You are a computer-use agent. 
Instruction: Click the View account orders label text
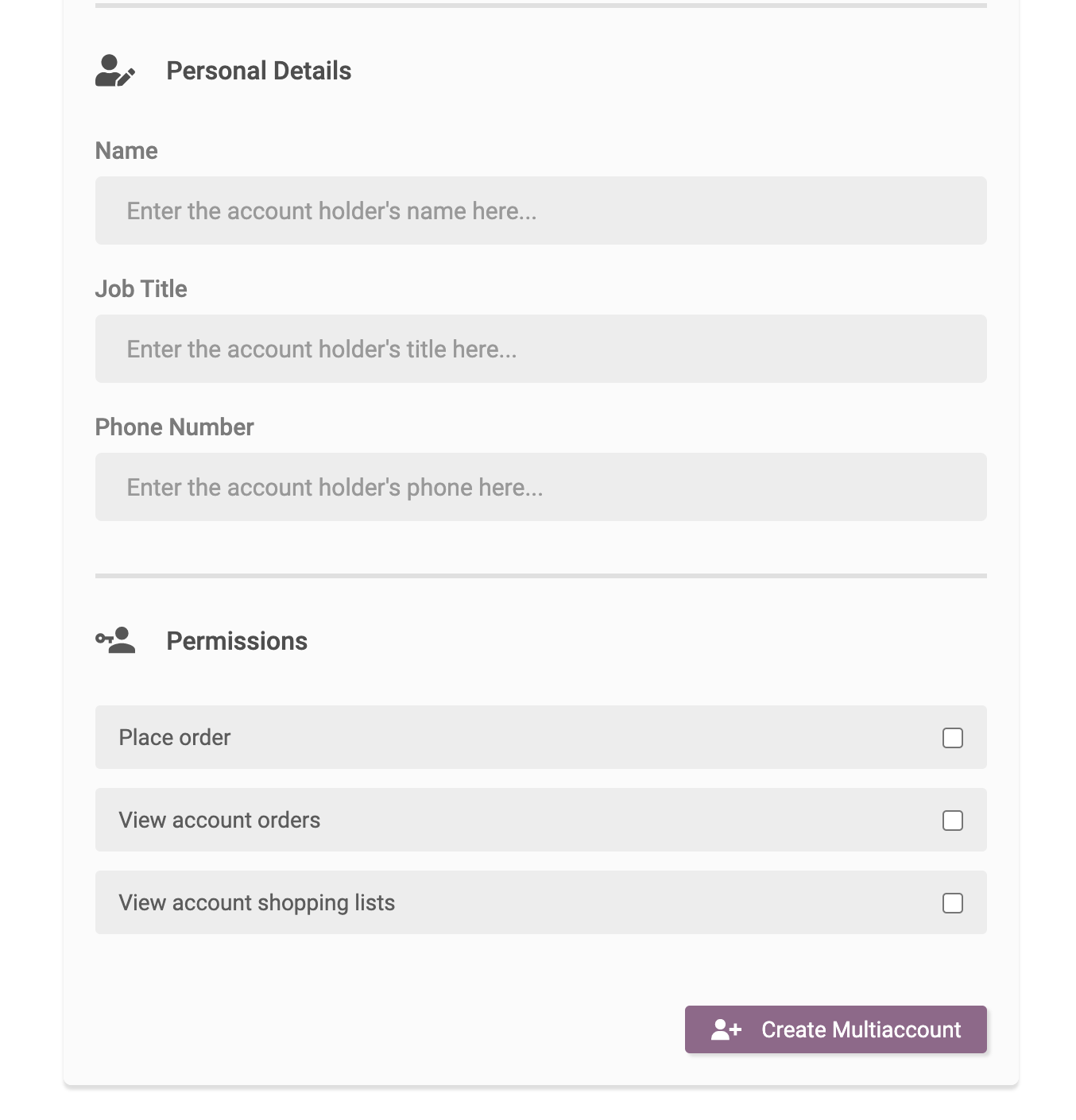(x=219, y=820)
